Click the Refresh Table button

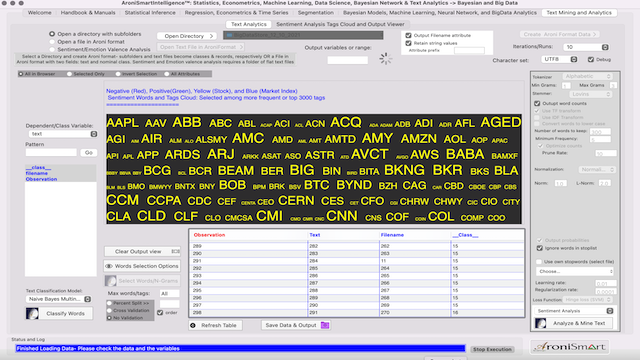point(216,325)
